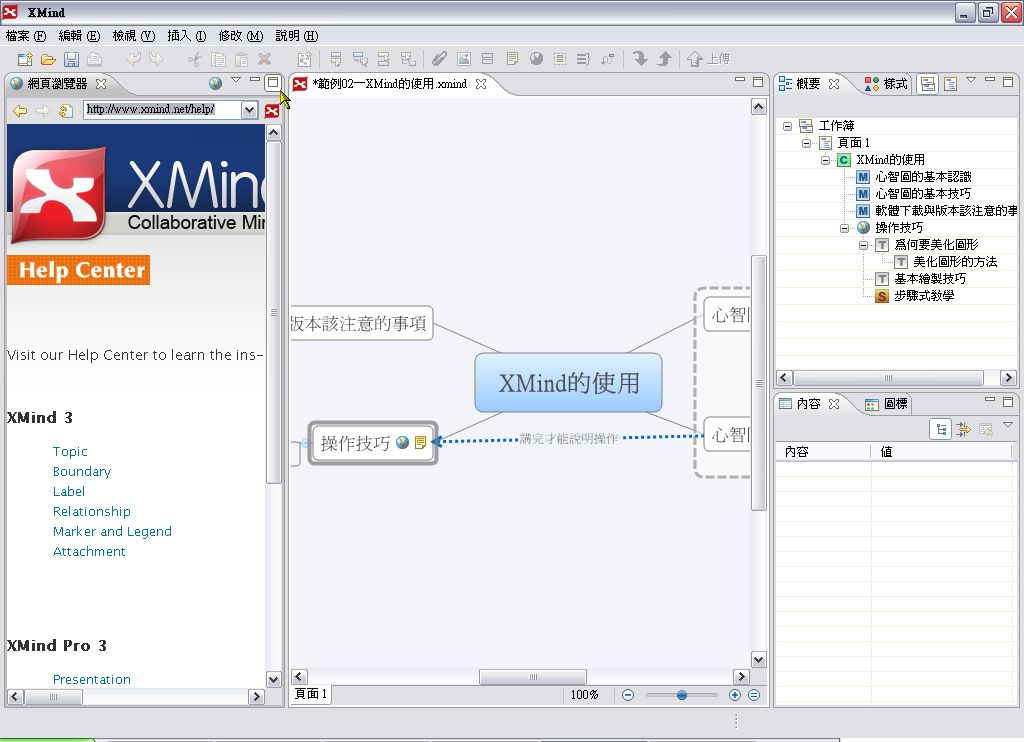Click globe hyperlink icon on 操作技巧 topic
Screen dimensions: 1024x742
[402, 442]
